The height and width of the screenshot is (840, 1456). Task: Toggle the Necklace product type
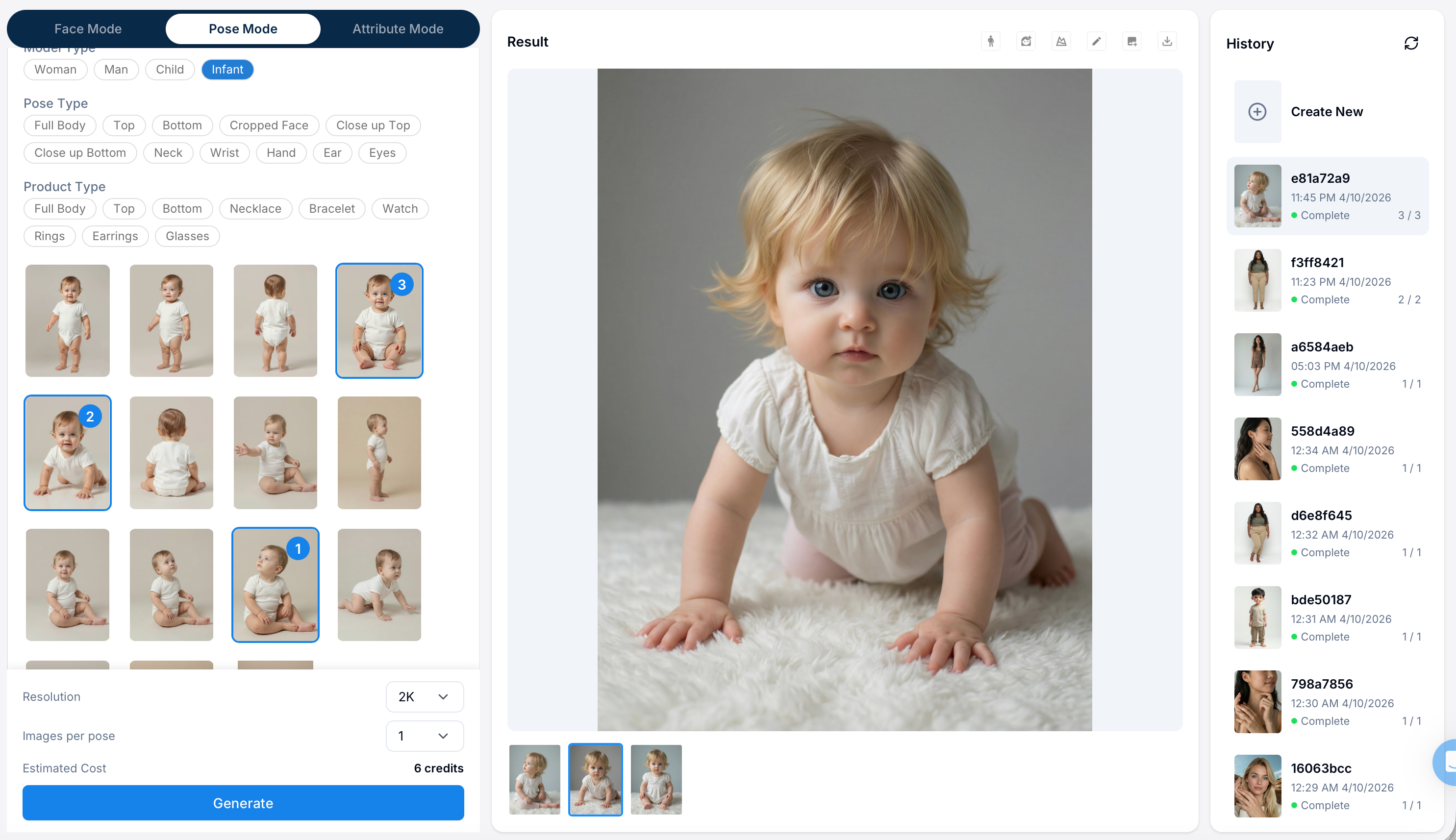coord(255,209)
